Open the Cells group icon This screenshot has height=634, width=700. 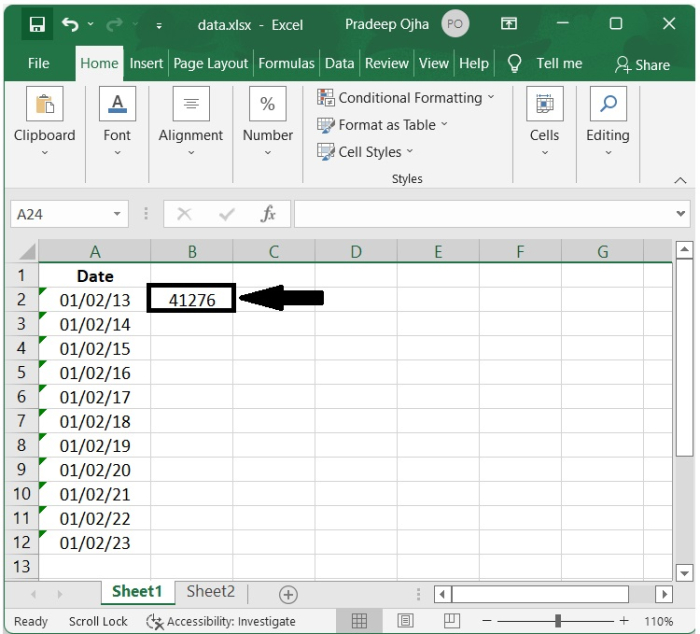pos(545,104)
